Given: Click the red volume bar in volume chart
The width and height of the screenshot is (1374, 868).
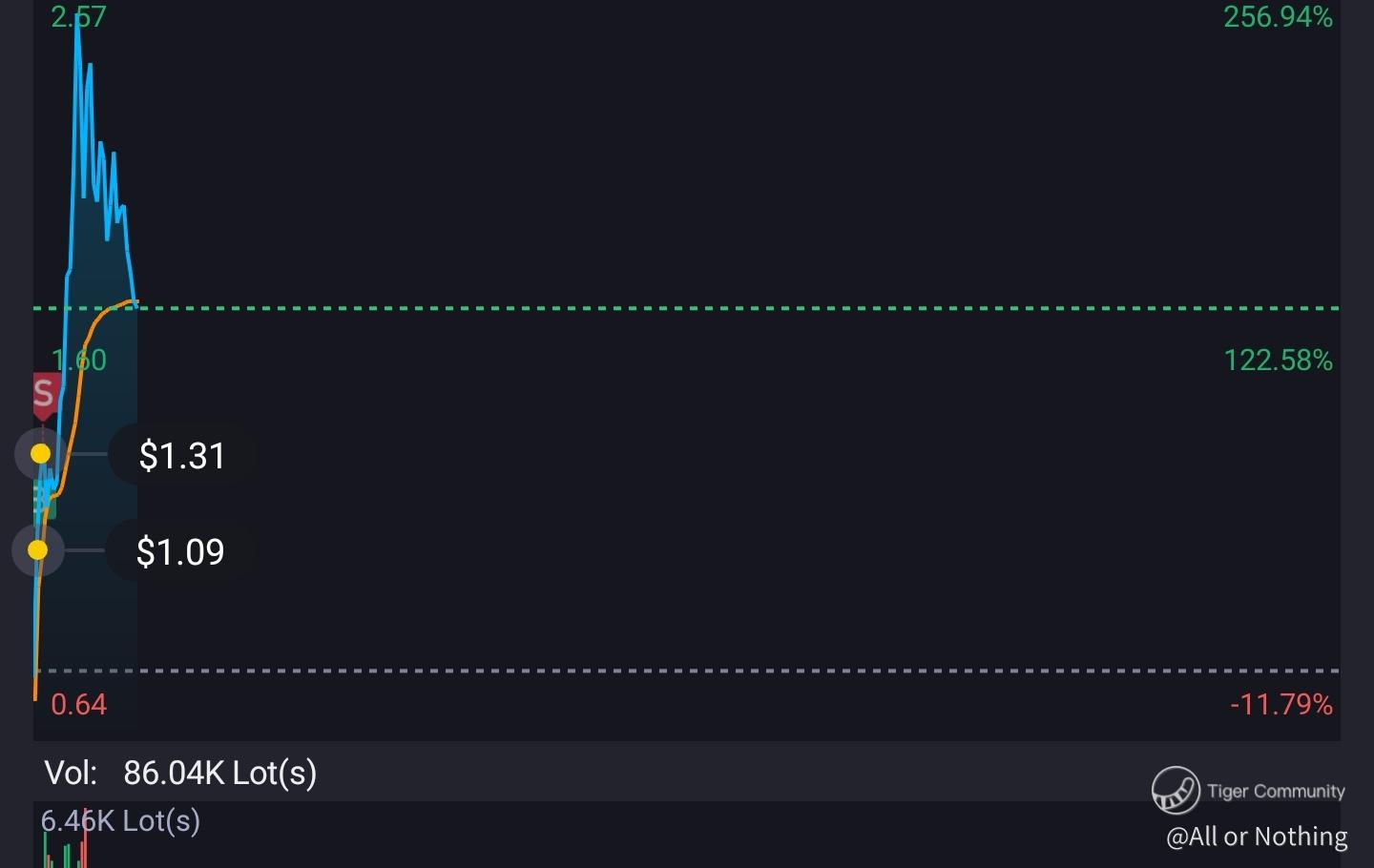Looking at the screenshot, I should point(84,839).
